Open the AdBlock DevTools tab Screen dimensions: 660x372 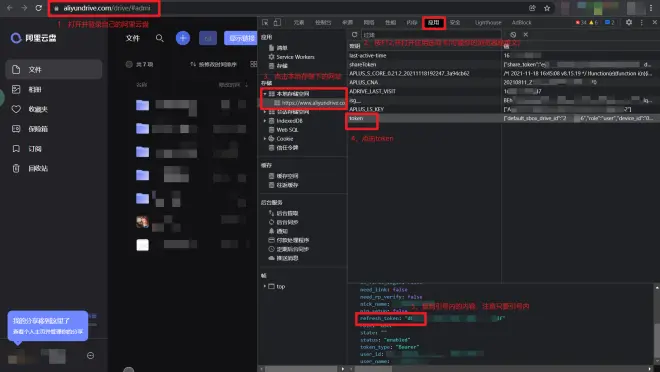coord(522,23)
